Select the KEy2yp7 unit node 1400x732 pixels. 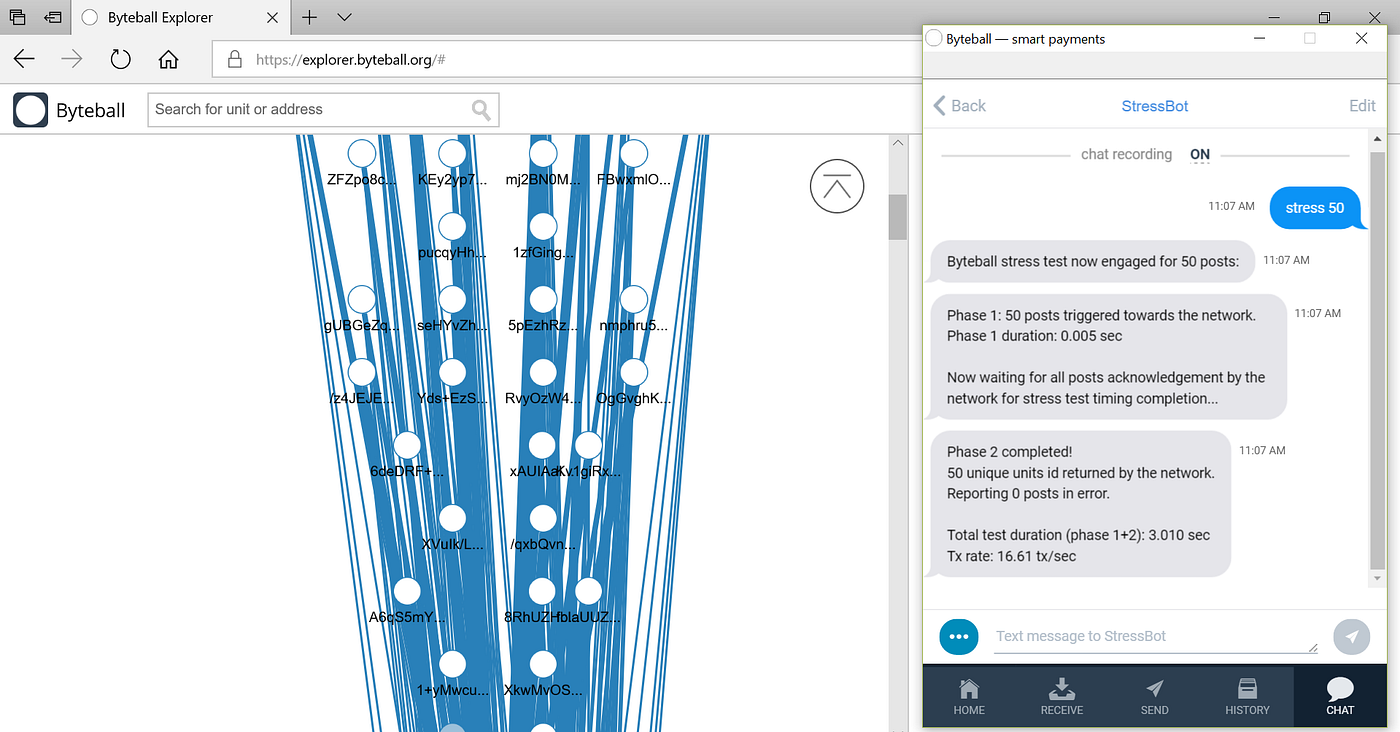[452, 154]
